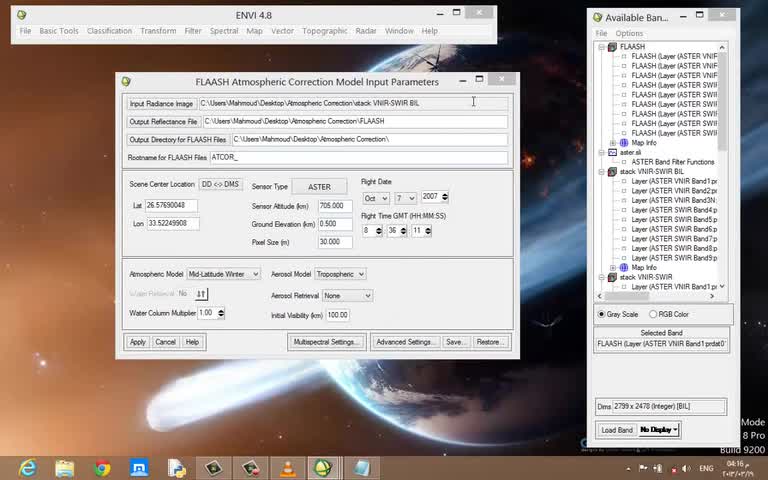Click the Lat coordinate input field
Image resolution: width=768 pixels, height=480 pixels.
click(171, 205)
